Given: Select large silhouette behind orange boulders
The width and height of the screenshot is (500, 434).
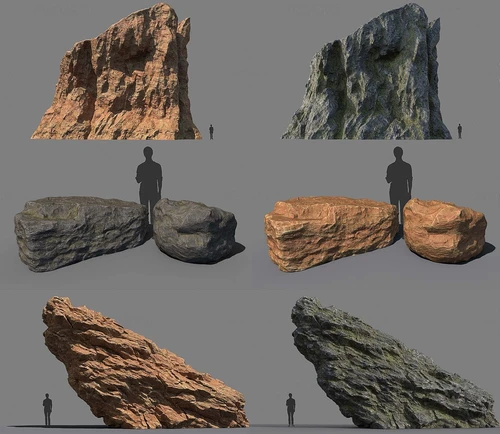Looking at the screenshot, I should click(x=399, y=177).
